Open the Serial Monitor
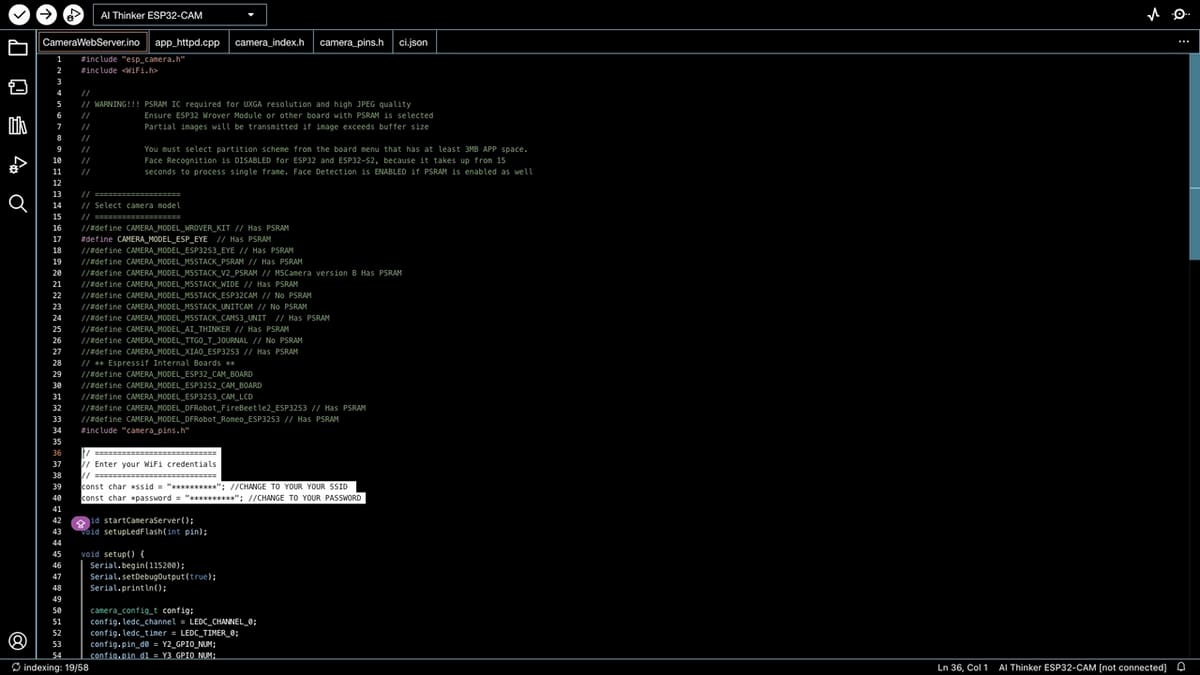 pyautogui.click(x=1180, y=15)
